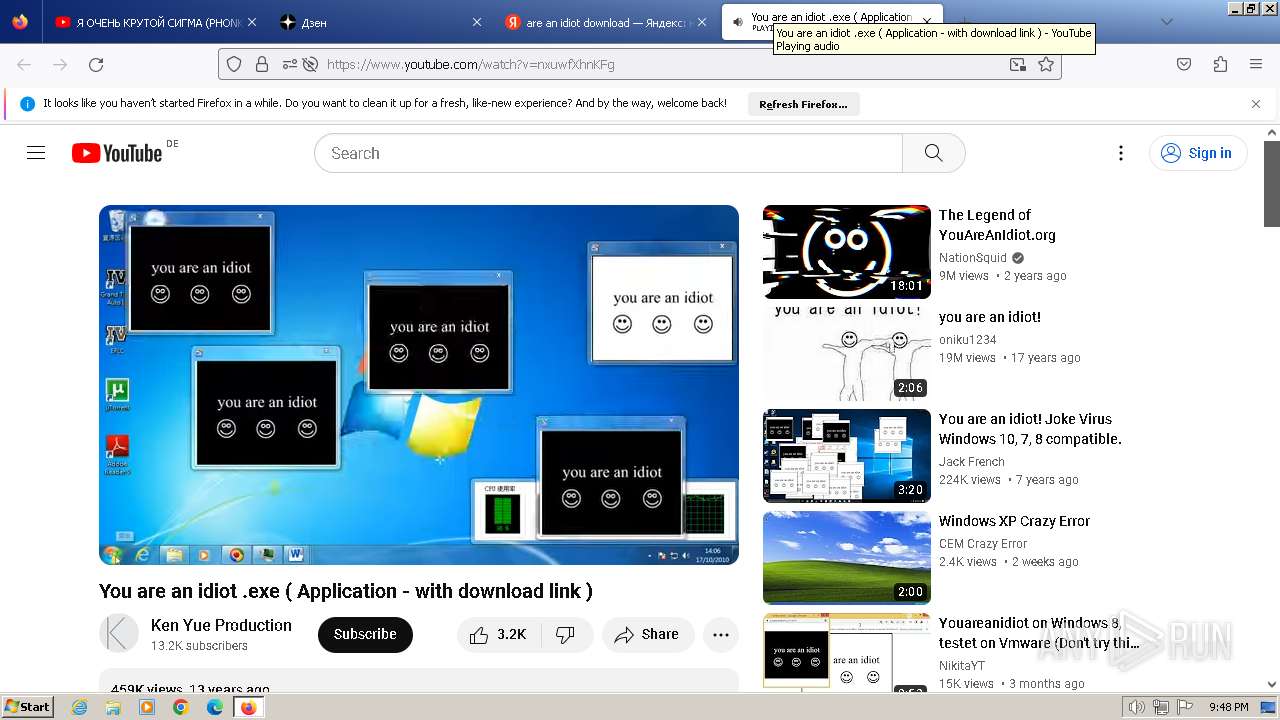This screenshot has height=720, width=1280.
Task: Open Joke Virus Windows 10 video thumbnail
Action: (847, 455)
